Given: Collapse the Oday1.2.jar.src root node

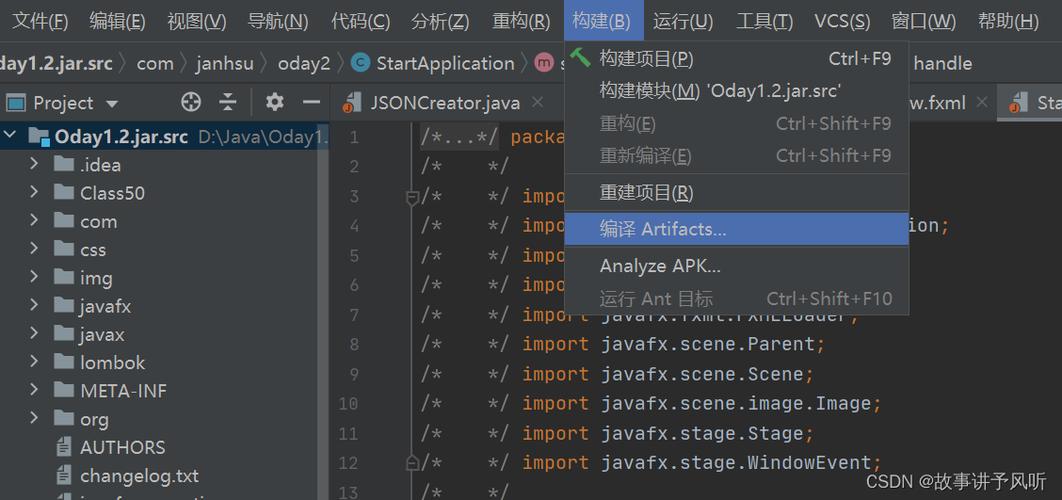Looking at the screenshot, I should (x=10, y=136).
